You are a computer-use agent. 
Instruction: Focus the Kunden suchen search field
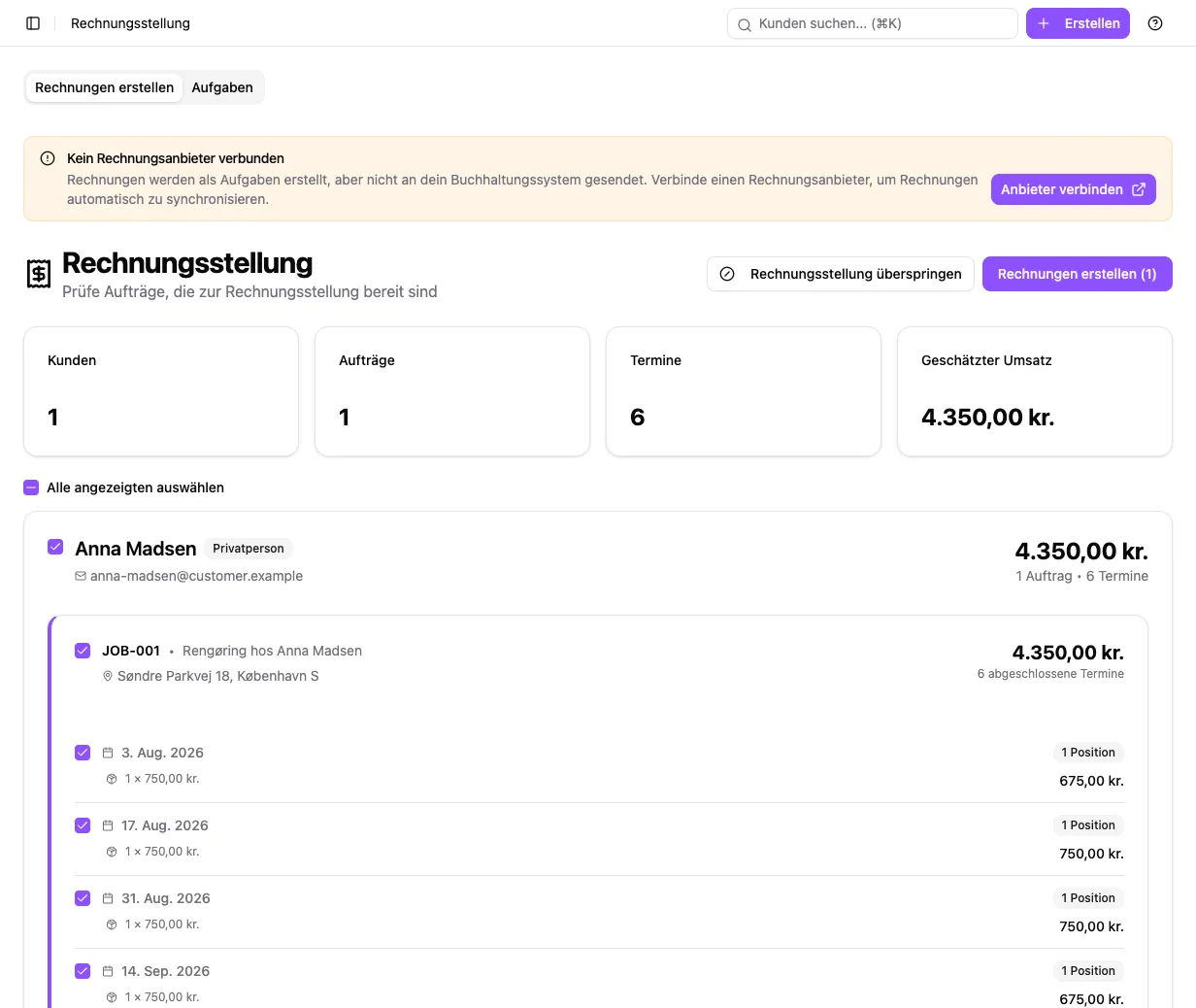tap(873, 23)
